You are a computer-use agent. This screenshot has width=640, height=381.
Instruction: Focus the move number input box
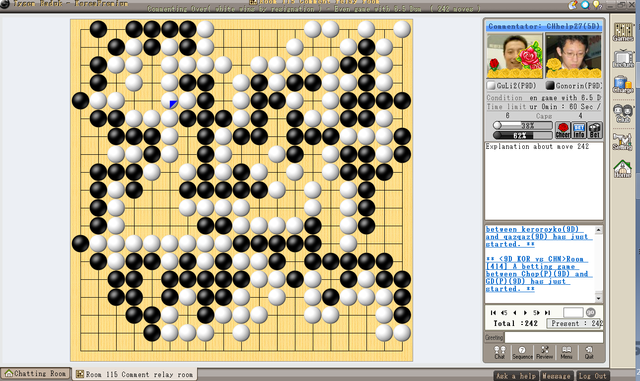573,312
